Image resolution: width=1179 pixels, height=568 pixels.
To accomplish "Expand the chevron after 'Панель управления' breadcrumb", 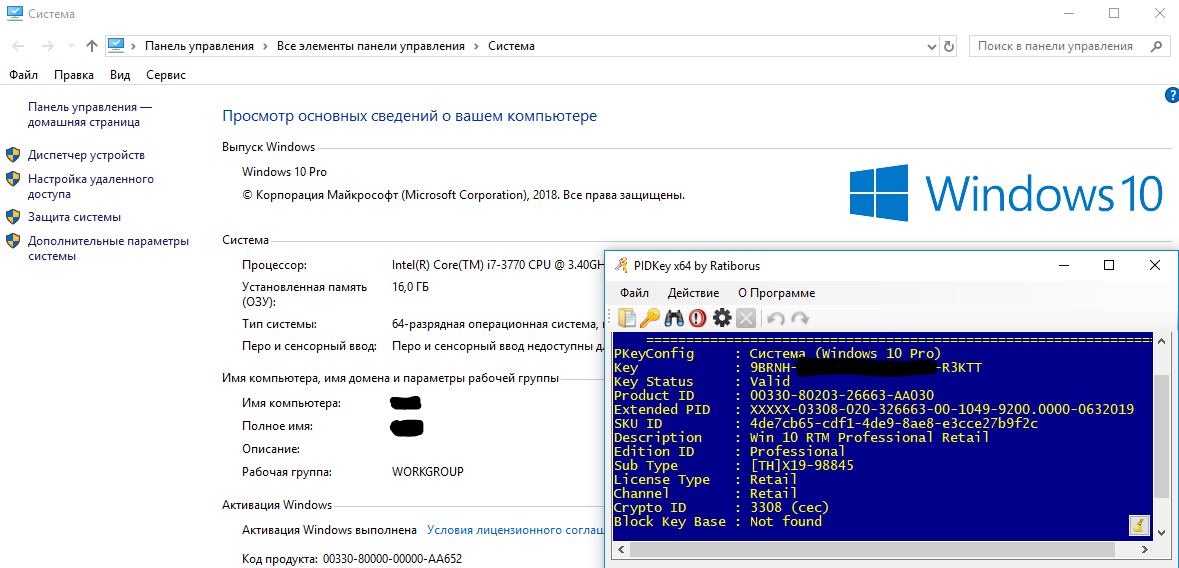I will point(265,46).
